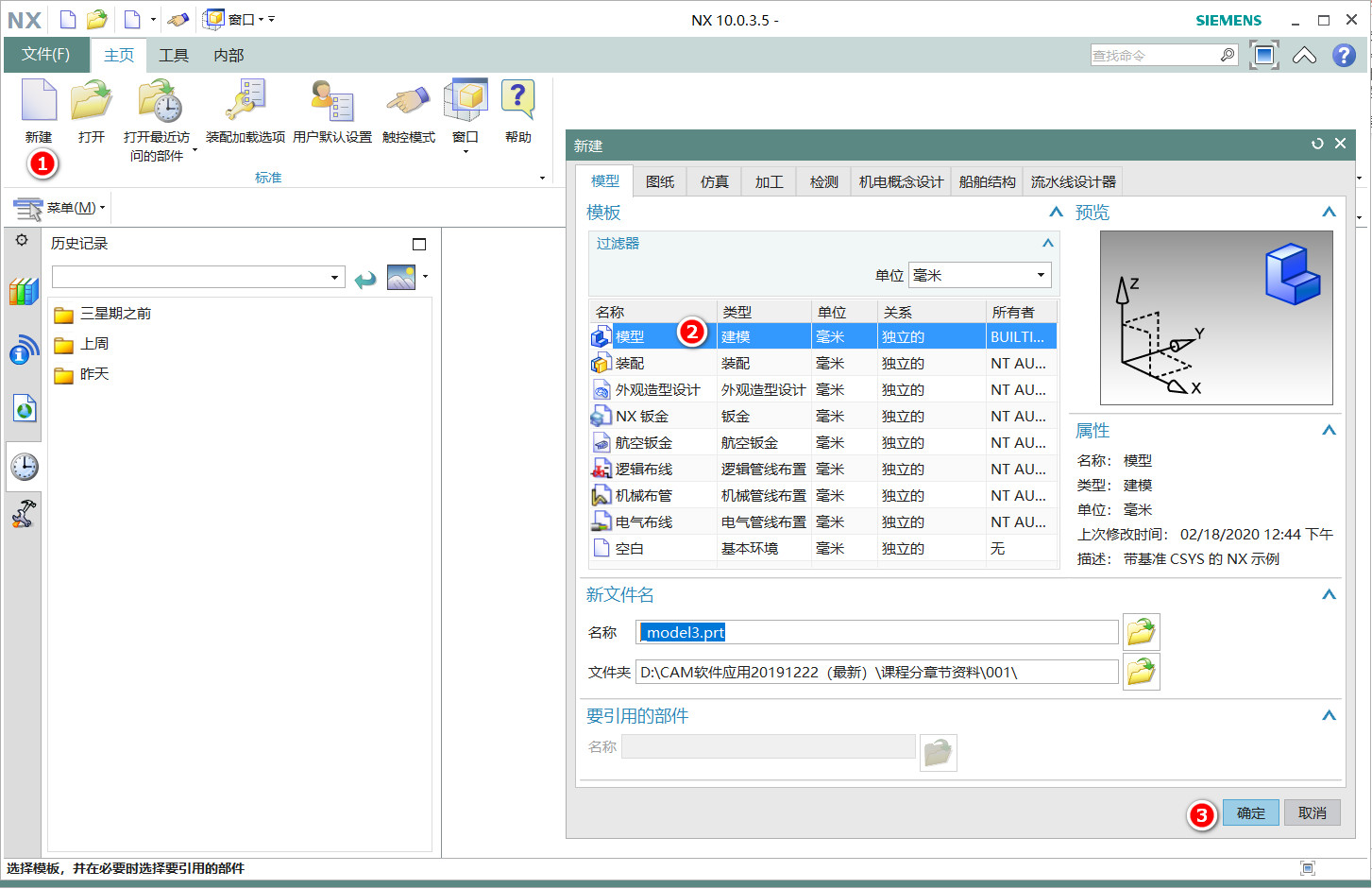Select the NX Sheet Metal (NX 钣金) template row

(x=642, y=416)
